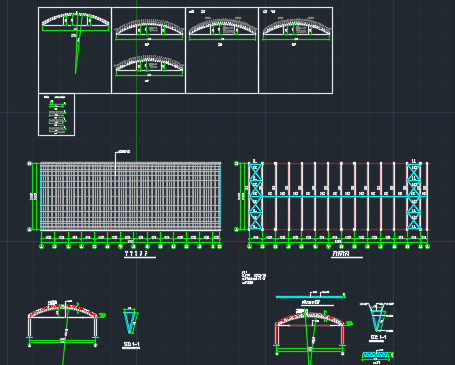Select the cyan wavy roofing sheet detail

(310, 296)
